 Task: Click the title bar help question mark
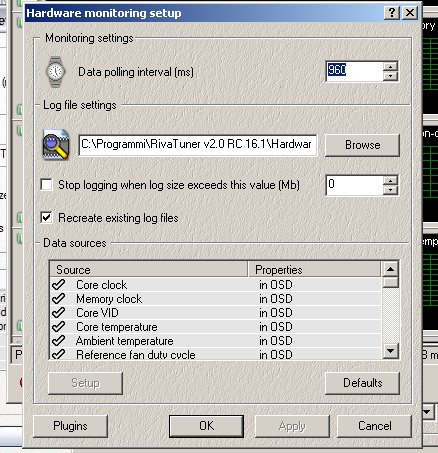tap(392, 13)
